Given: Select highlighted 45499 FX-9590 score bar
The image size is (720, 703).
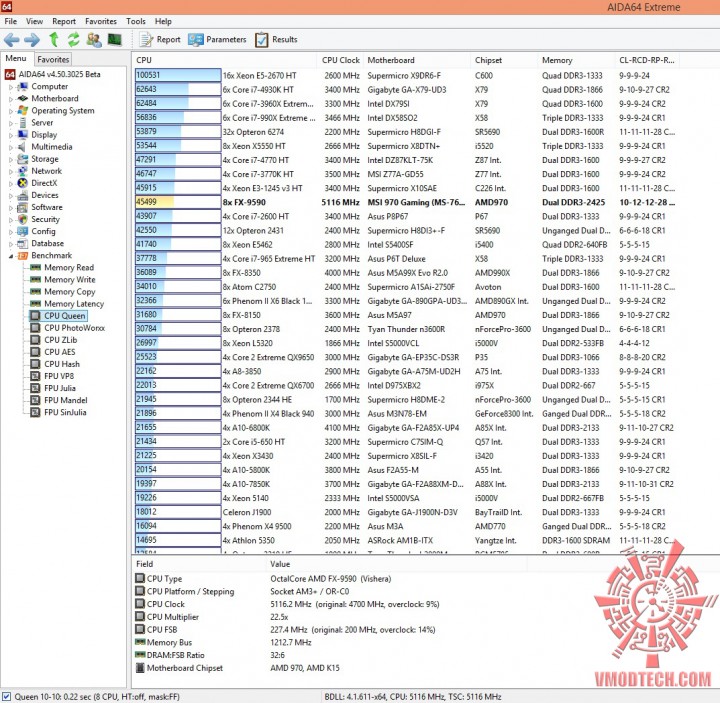Looking at the screenshot, I should point(178,202).
